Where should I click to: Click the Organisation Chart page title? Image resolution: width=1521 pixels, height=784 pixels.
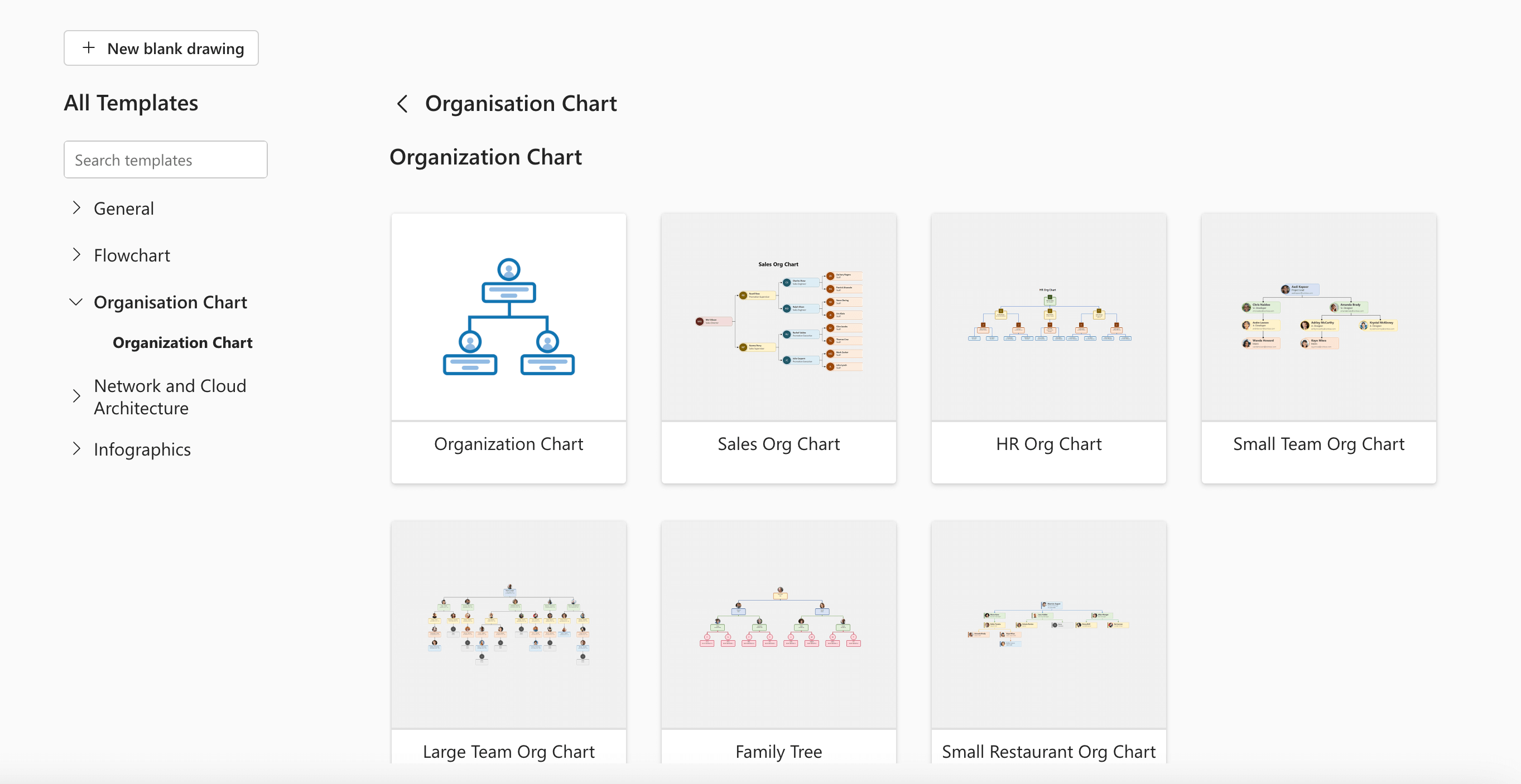521,103
